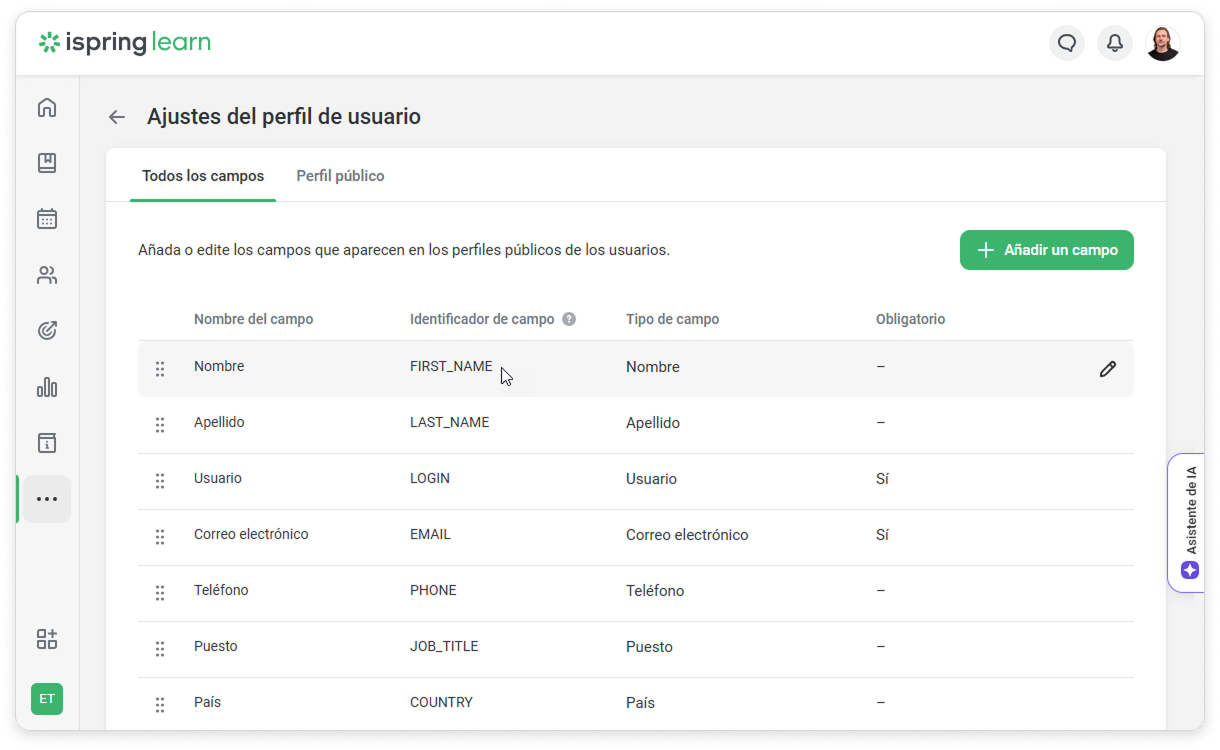Screen dimensions: 1220x750
Task: Open the apps grid icon in sidebar
Action: [47, 639]
